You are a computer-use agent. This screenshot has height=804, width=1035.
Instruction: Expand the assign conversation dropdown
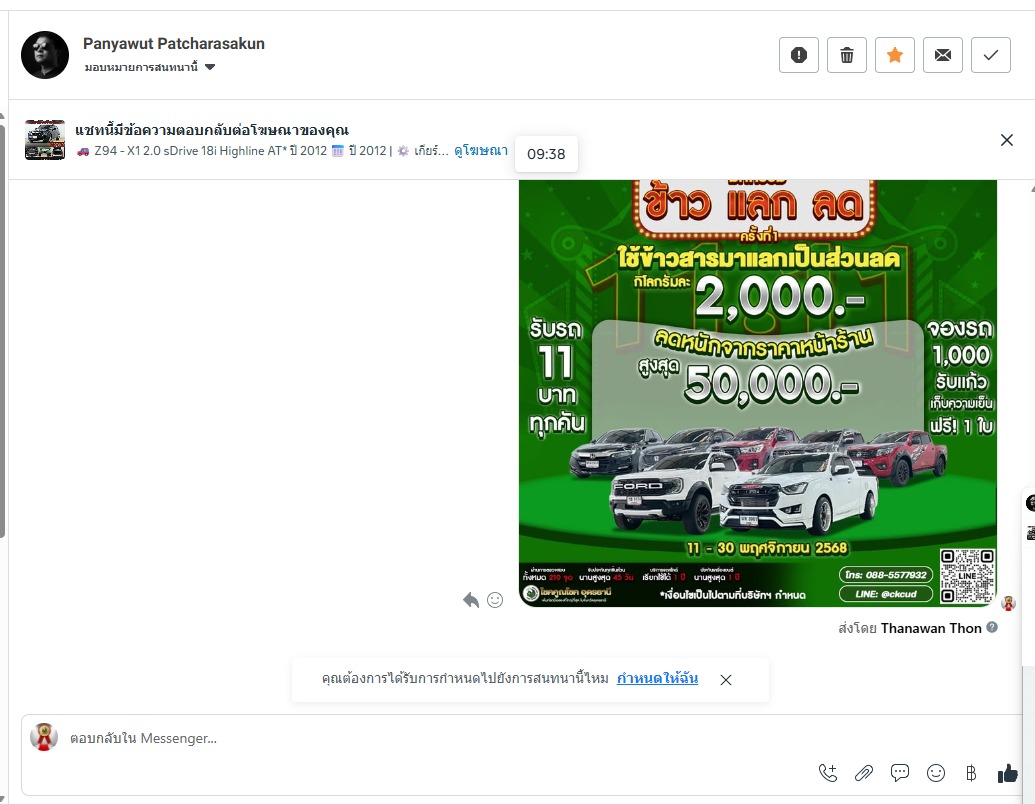[150, 67]
